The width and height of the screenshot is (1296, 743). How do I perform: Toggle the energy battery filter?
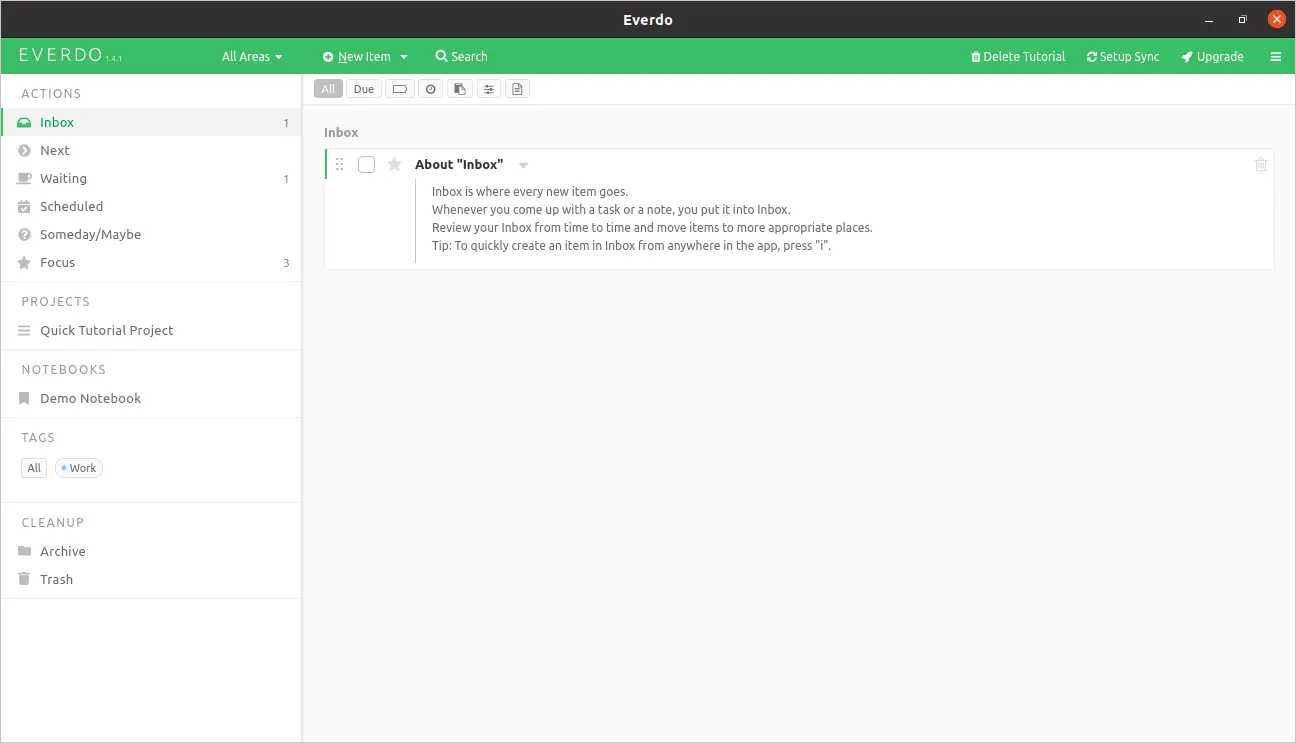click(400, 89)
